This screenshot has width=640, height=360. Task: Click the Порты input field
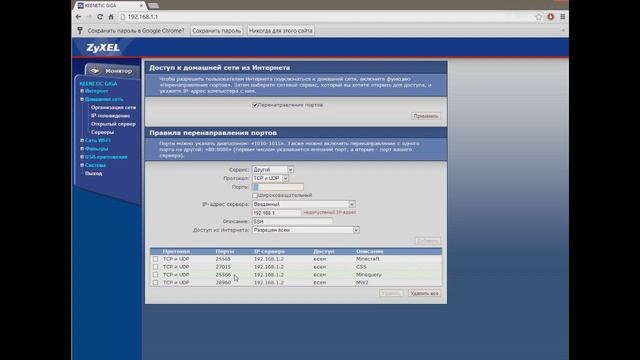click(x=278, y=187)
